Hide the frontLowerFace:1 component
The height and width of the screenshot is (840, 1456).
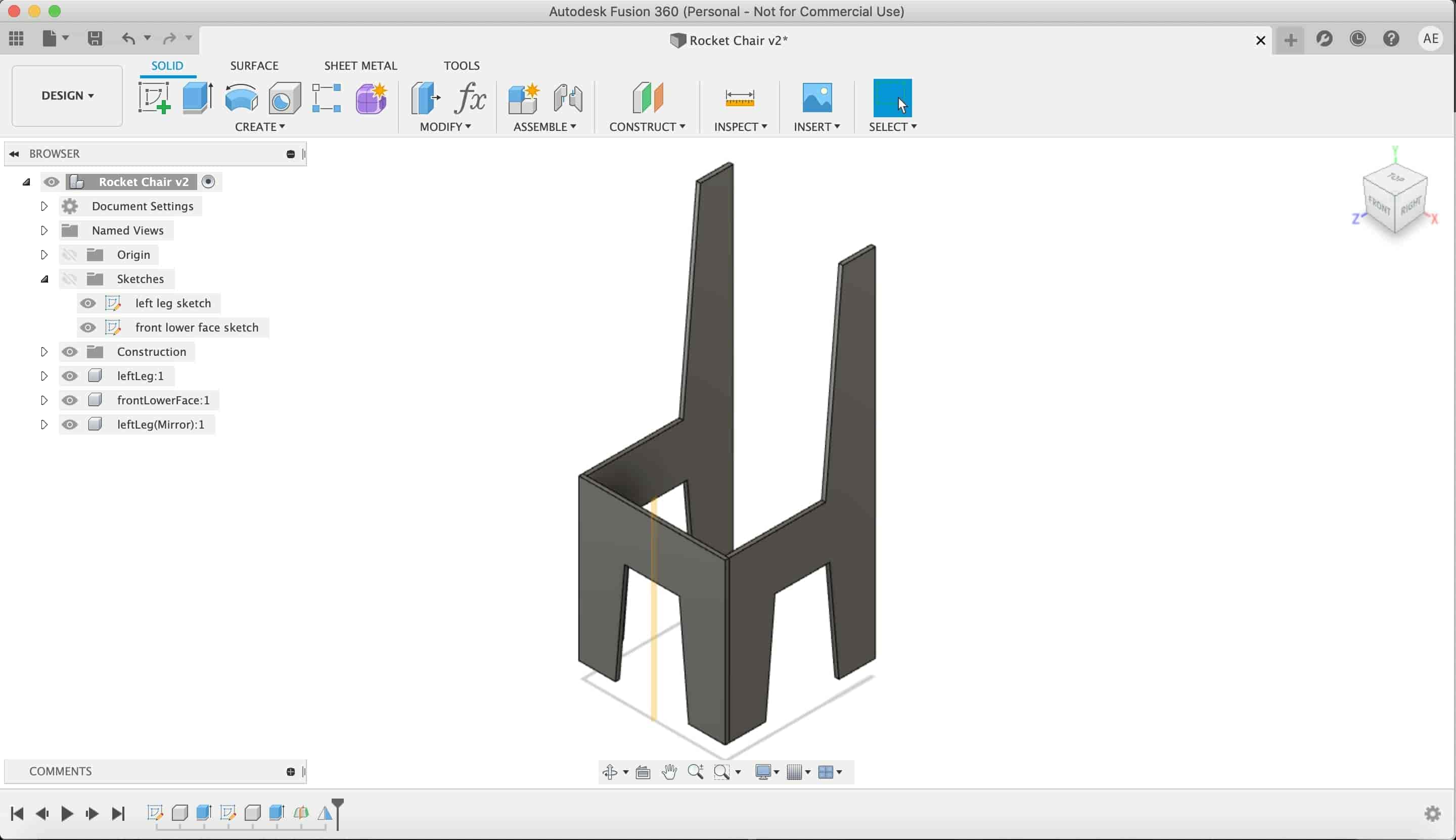coord(70,400)
